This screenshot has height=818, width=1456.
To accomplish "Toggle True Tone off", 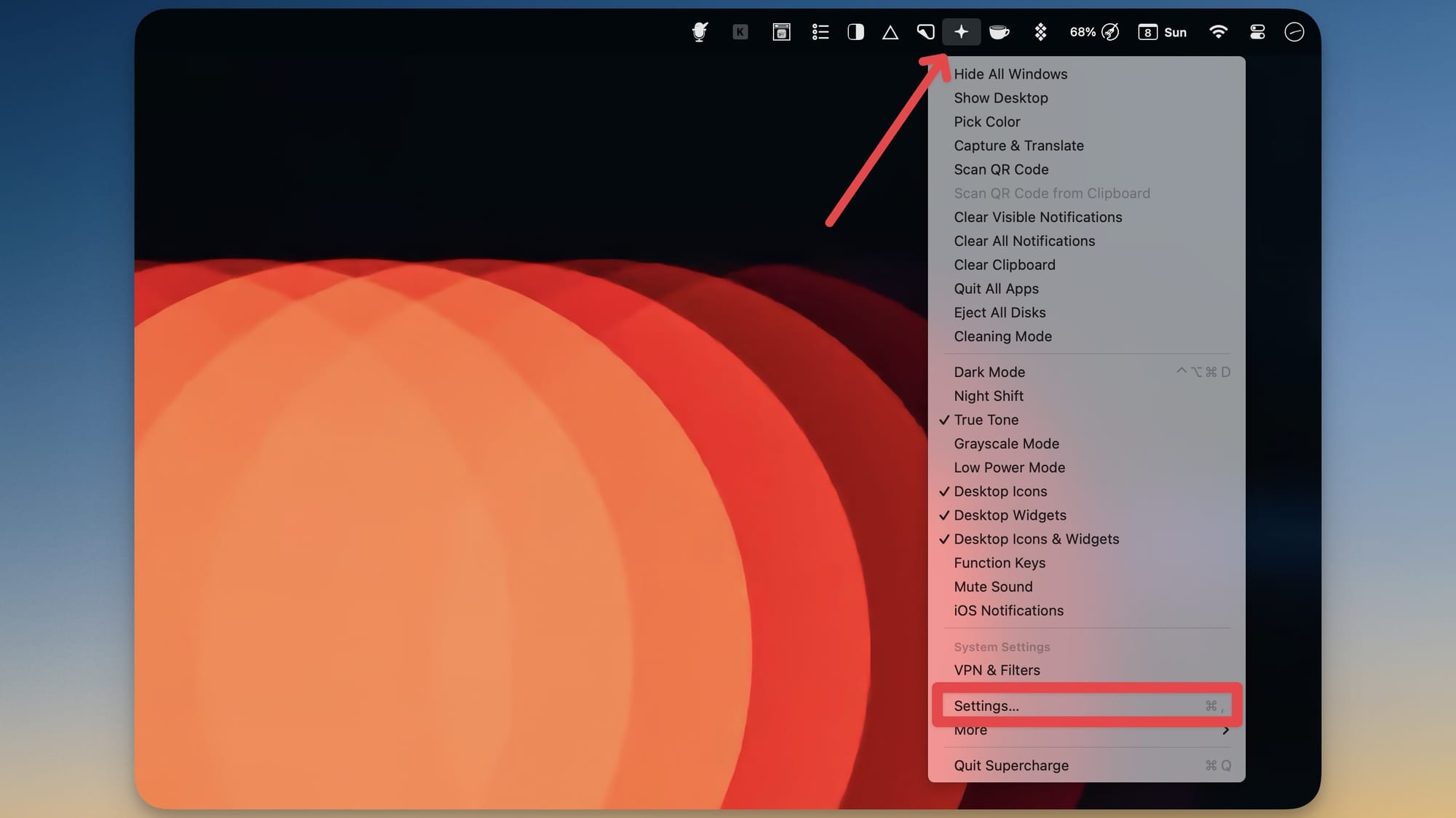I will pos(1086,420).
